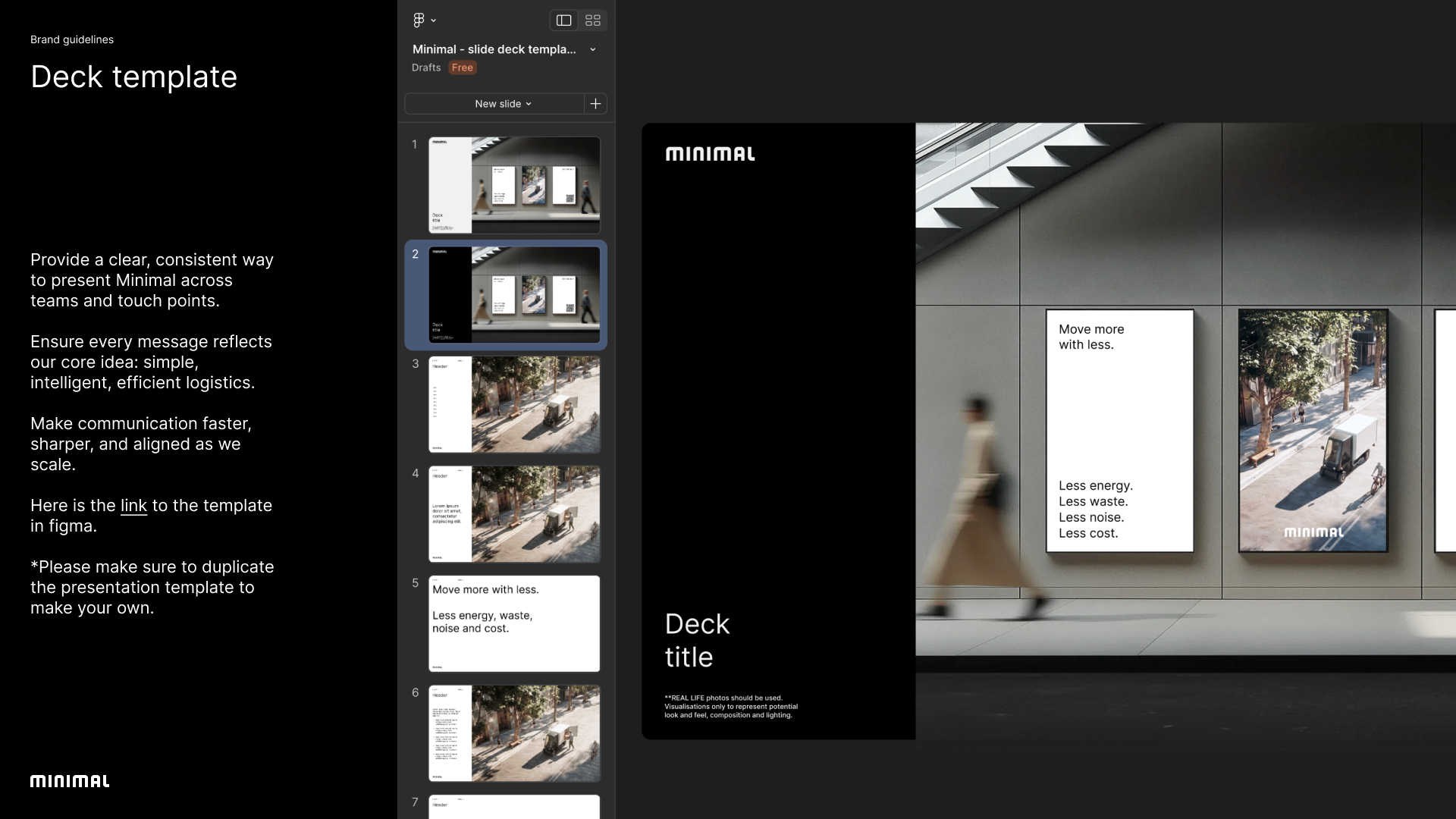The image size is (1456, 819).
Task: Click the REAL LIFE photos disclaimer text
Action: pos(731,706)
